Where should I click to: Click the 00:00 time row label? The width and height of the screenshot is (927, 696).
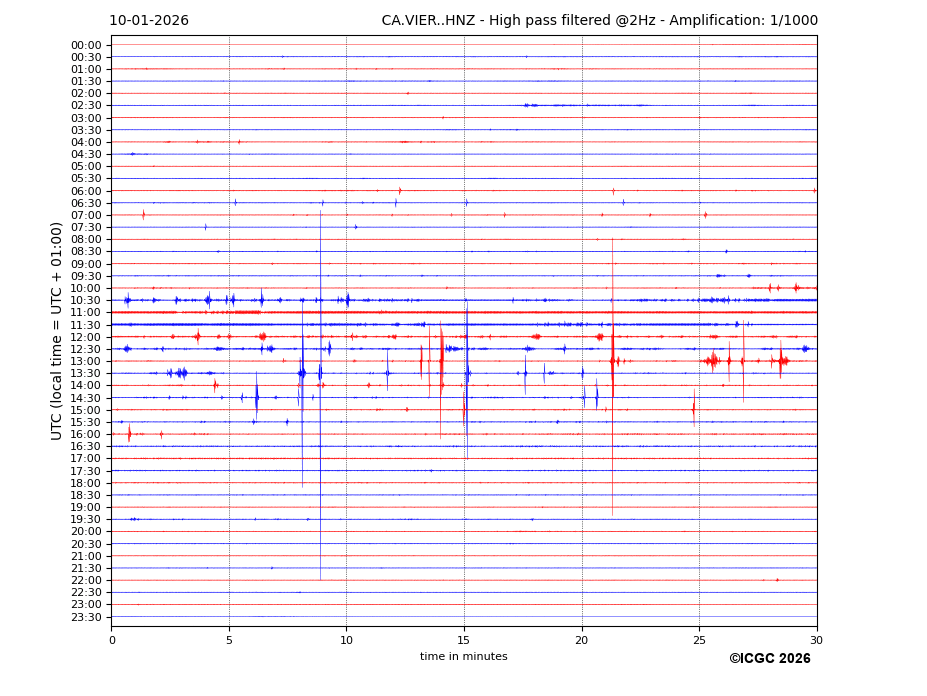point(86,45)
